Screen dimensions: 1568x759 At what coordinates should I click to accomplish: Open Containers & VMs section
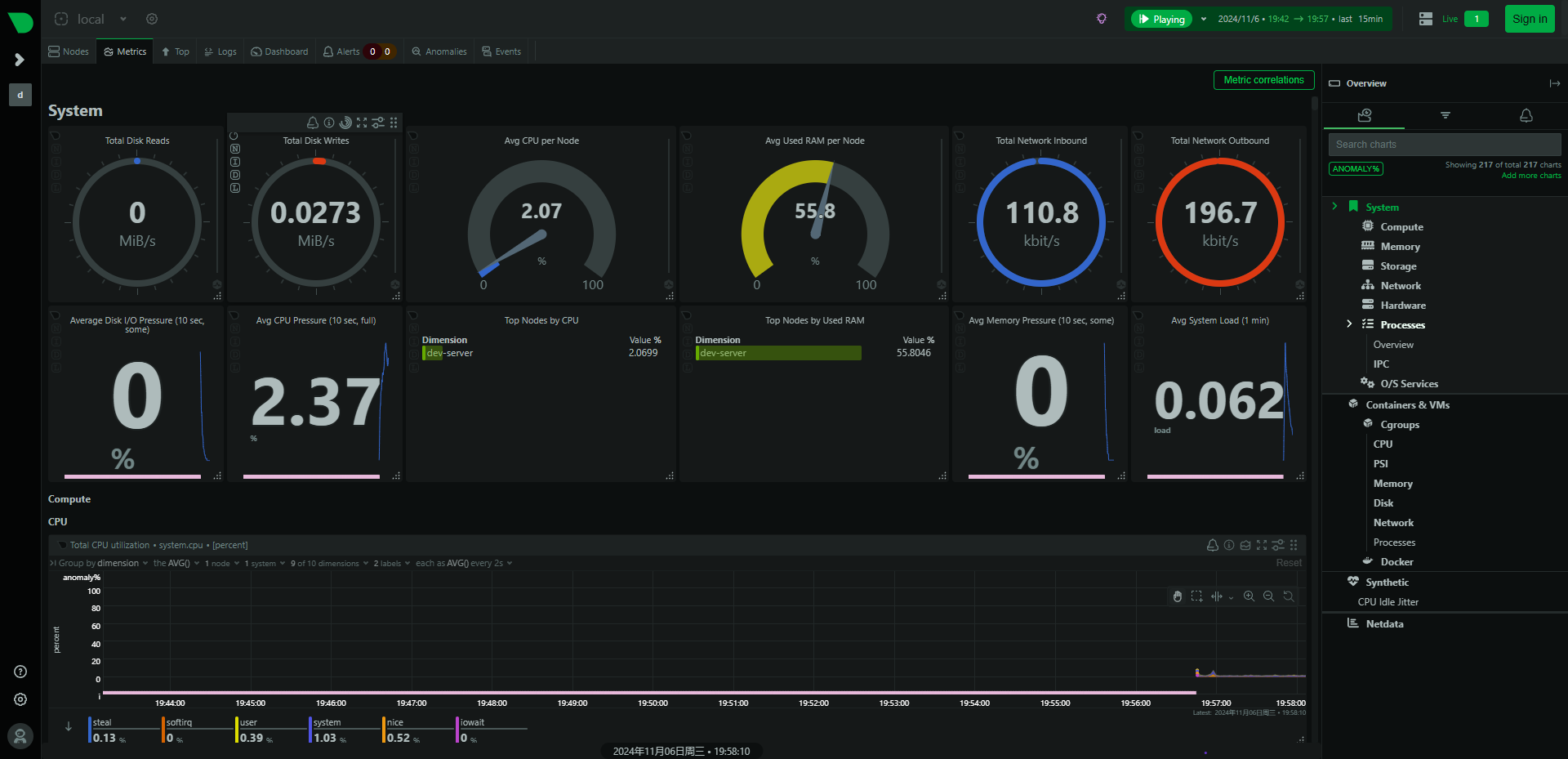click(1407, 405)
